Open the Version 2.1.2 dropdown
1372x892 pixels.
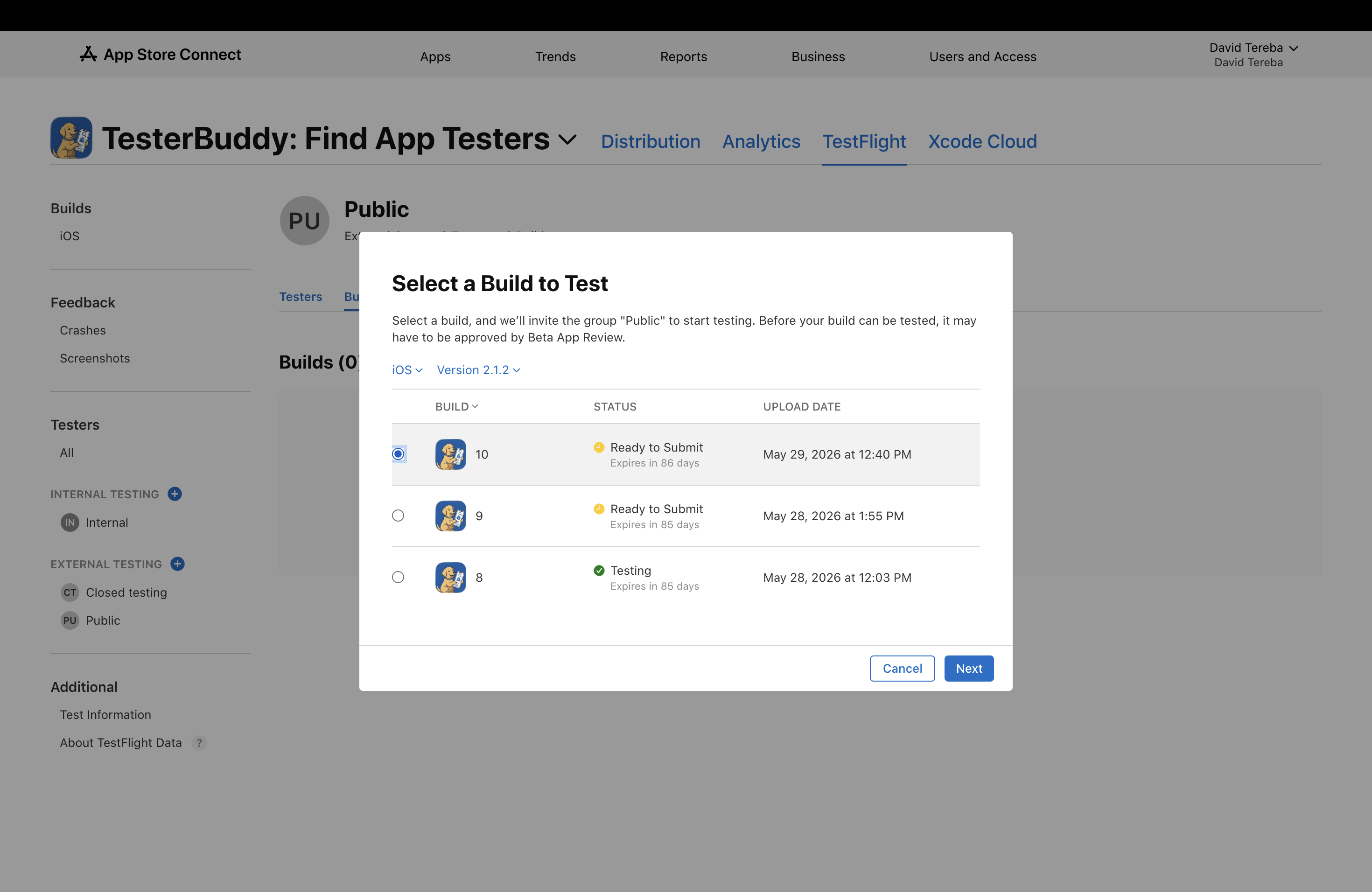tap(478, 370)
